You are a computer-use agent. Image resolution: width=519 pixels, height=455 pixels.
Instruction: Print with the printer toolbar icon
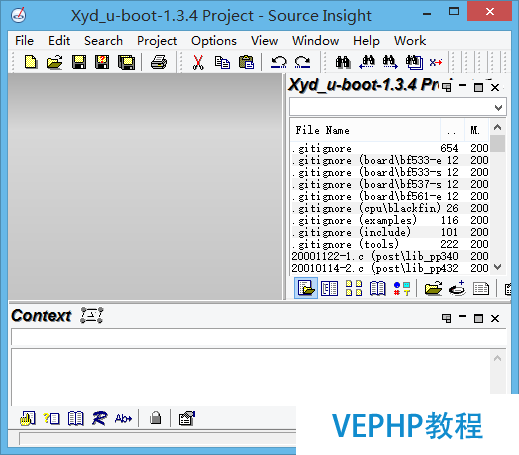(159, 62)
